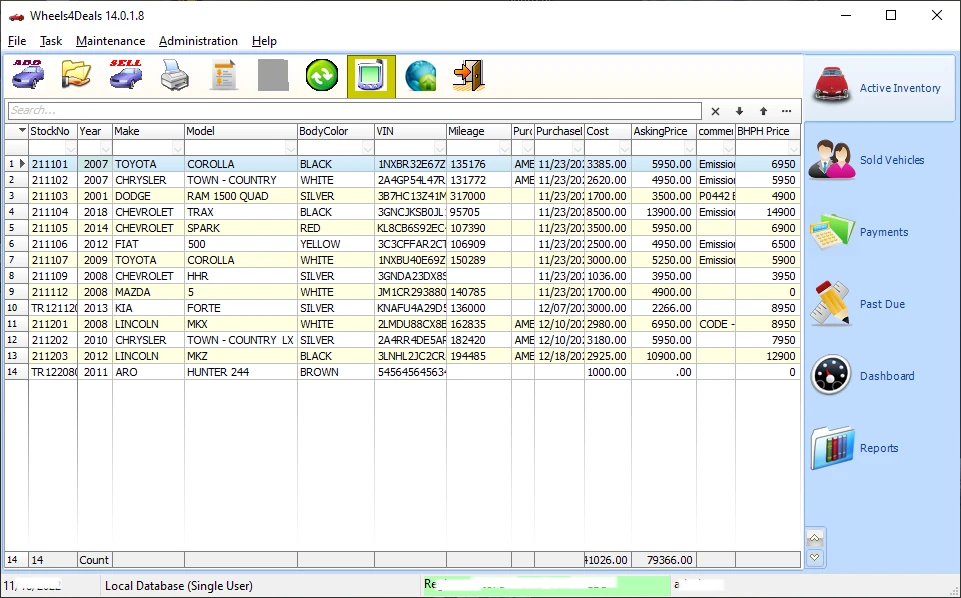Open BodyColor column filter dropdown
The image size is (961, 598).
click(368, 148)
